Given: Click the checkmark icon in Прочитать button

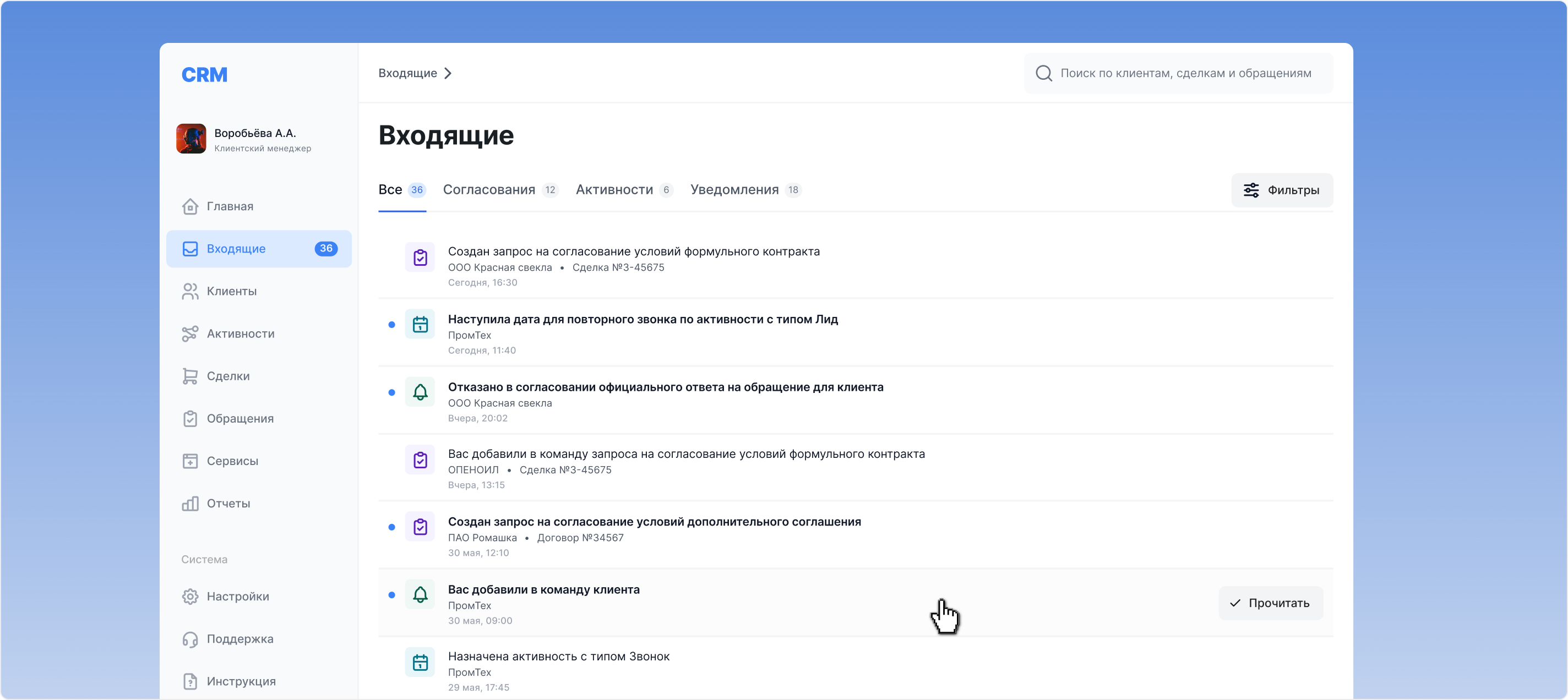Looking at the screenshot, I should (1235, 603).
